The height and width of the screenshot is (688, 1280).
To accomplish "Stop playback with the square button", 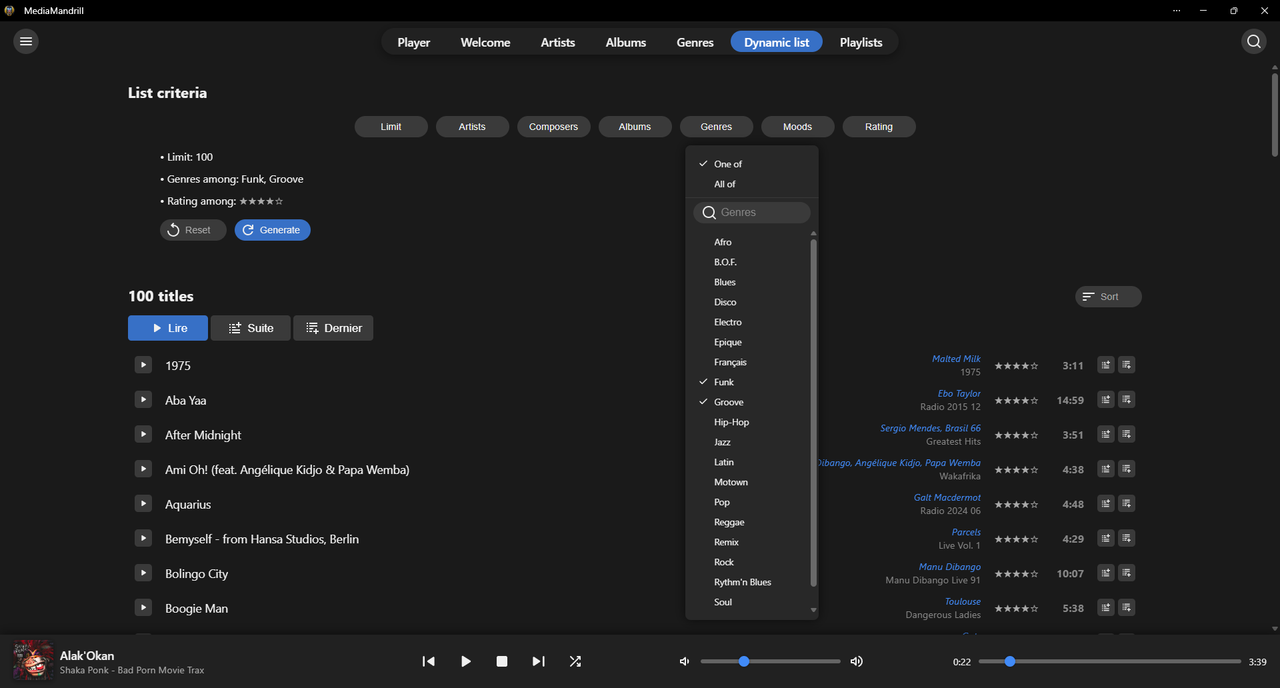I will 502,661.
